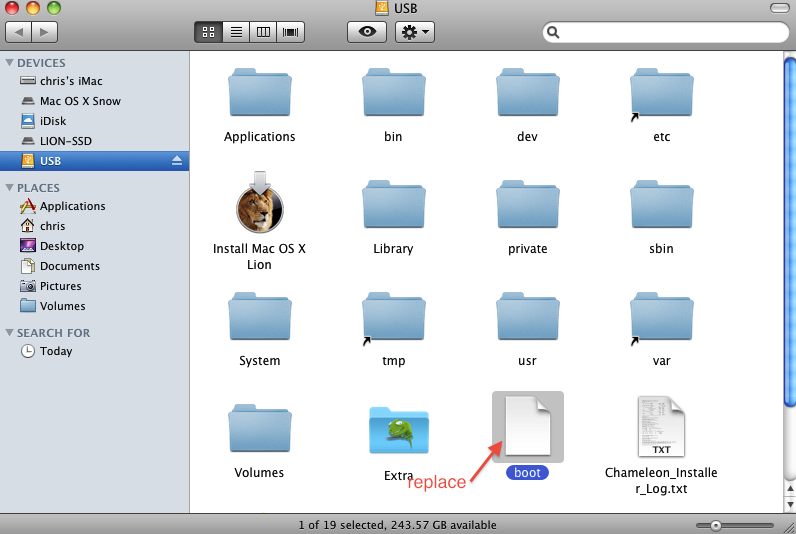Screen dimensions: 796x534
Task: Open the Action gear menu
Action: click(415, 32)
